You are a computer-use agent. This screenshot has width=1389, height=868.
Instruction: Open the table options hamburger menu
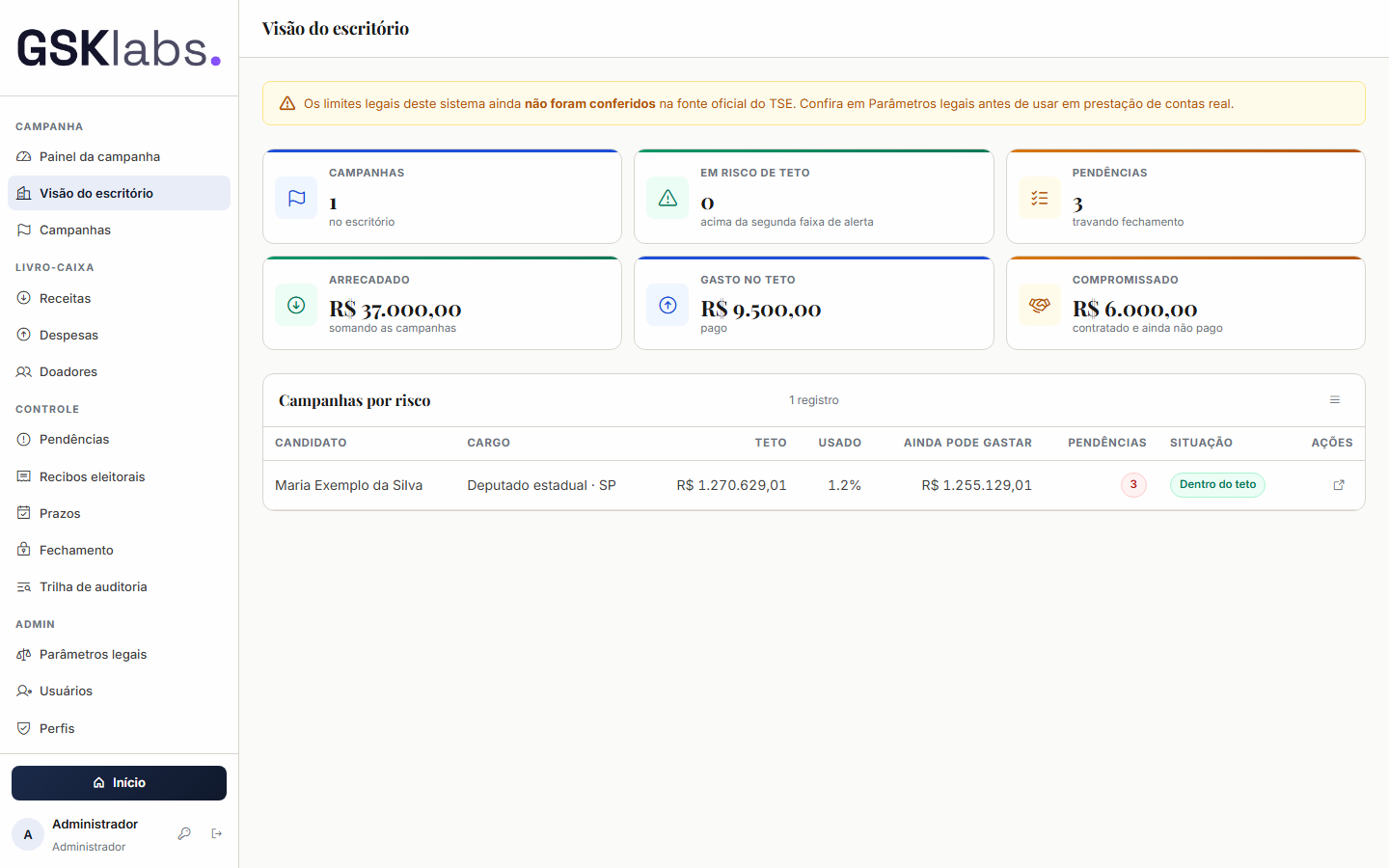click(x=1335, y=400)
